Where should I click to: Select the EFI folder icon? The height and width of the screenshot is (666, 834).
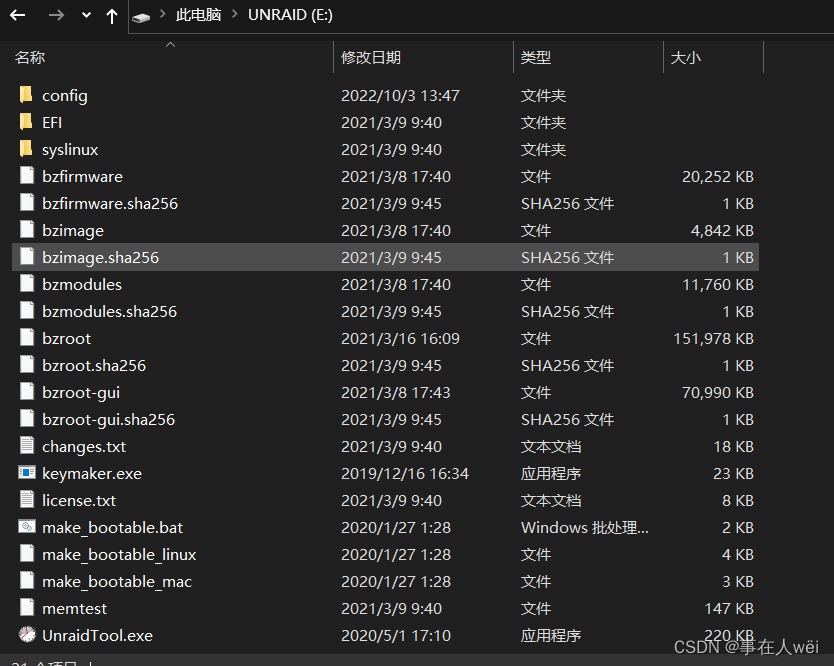(26, 122)
